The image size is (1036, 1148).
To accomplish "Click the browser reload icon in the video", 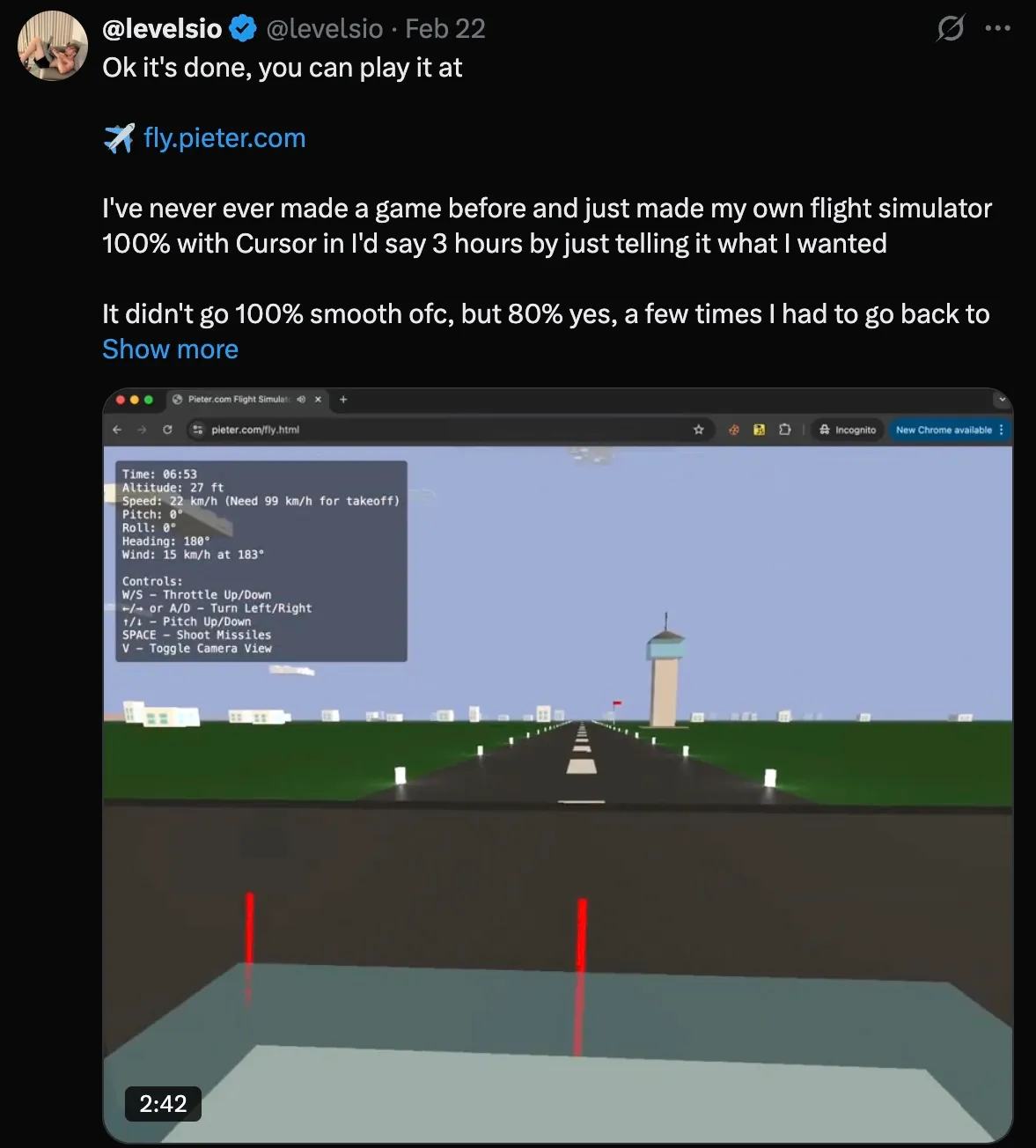I will pos(167,430).
